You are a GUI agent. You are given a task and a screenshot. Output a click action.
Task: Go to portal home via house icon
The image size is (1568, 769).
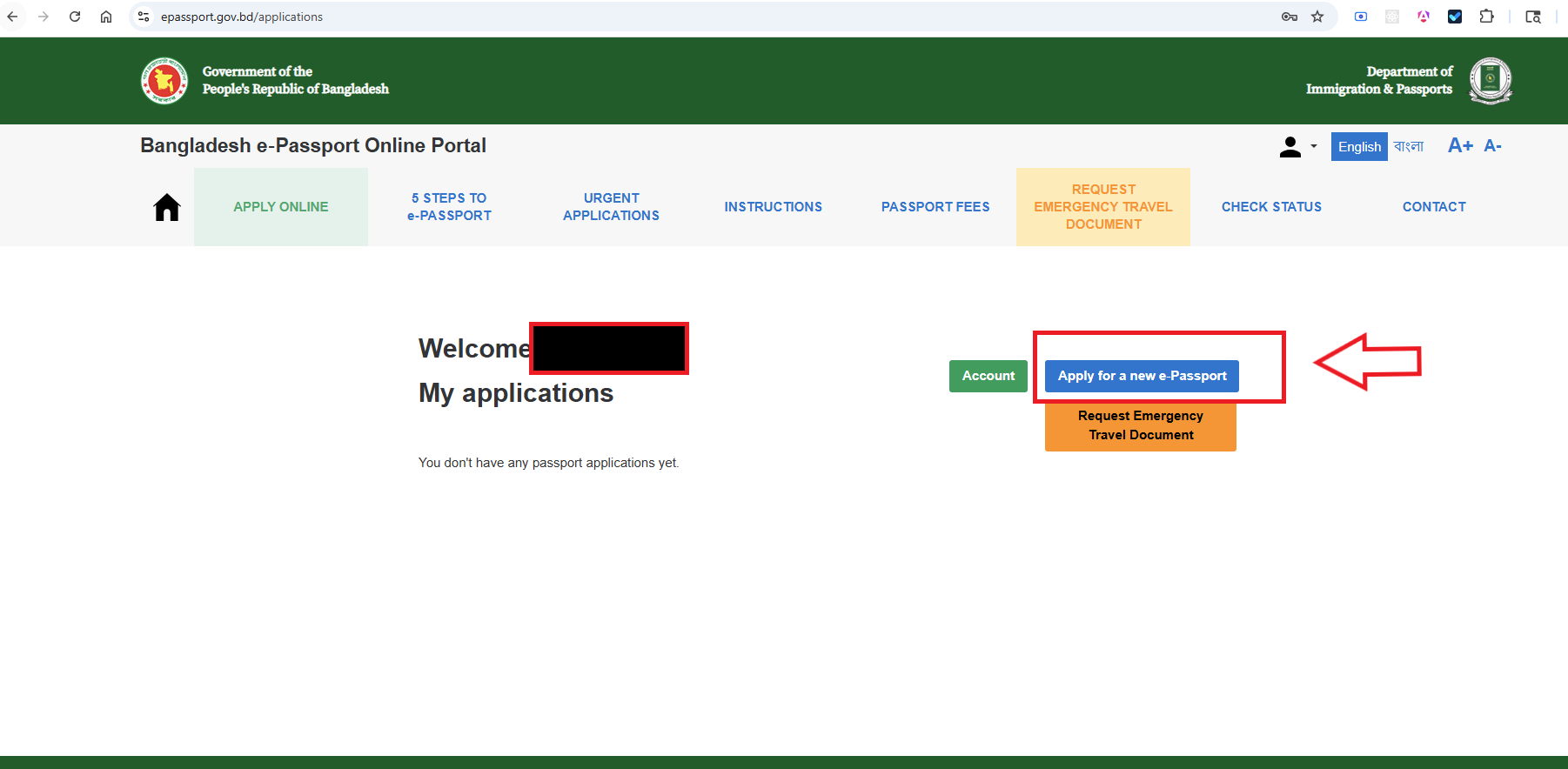(167, 207)
